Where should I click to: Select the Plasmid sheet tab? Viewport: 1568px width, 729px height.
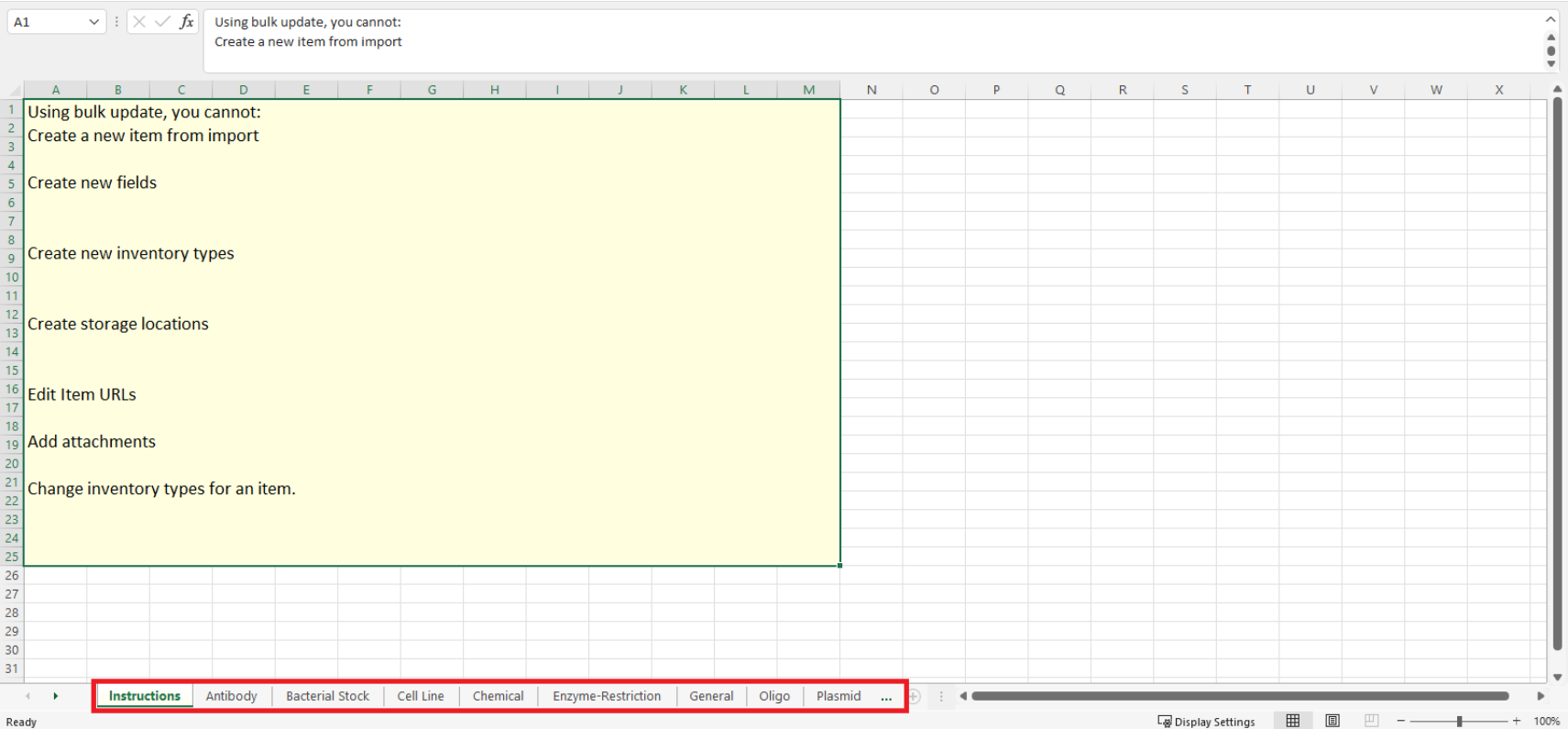coord(838,696)
